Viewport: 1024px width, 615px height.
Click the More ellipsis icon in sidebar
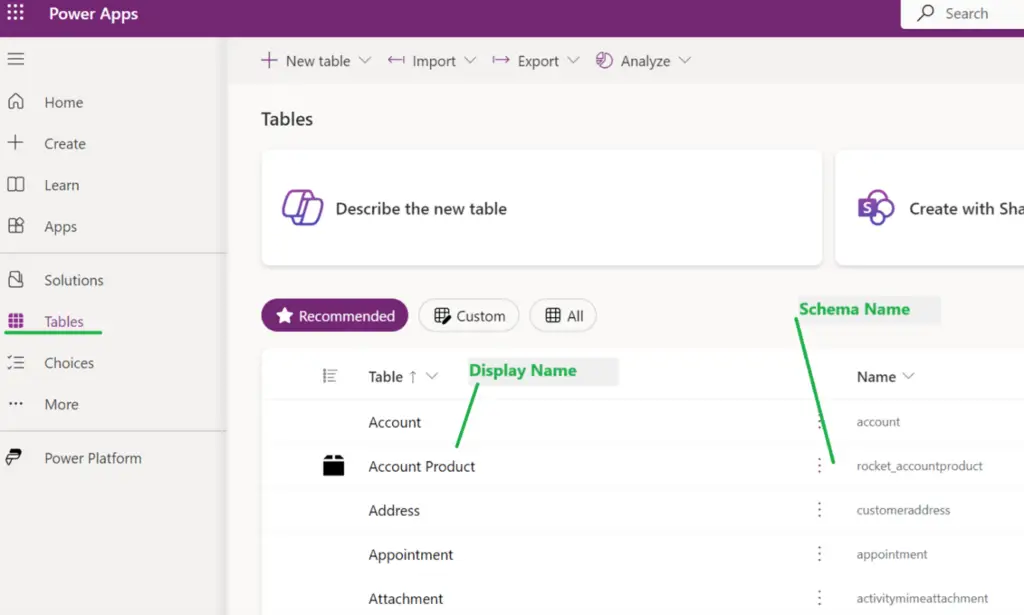pos(16,404)
